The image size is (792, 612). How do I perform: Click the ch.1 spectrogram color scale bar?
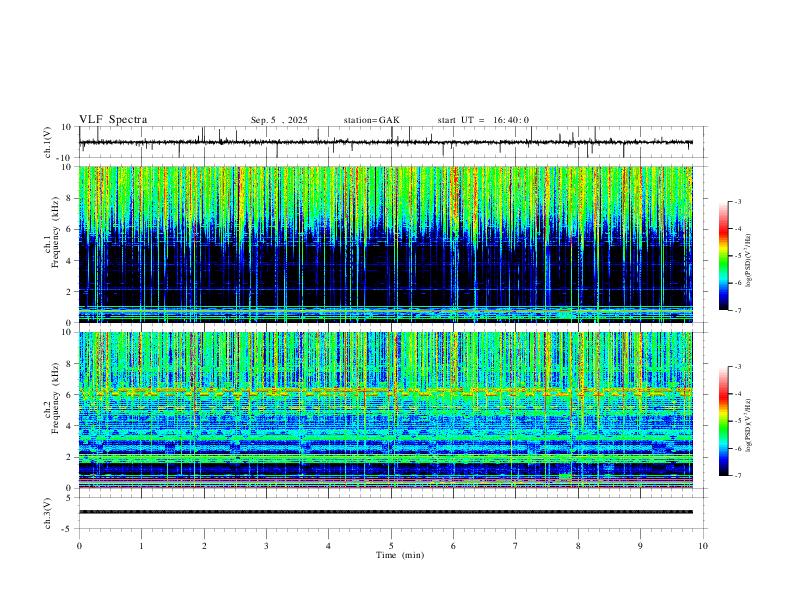pyautogui.click(x=724, y=256)
